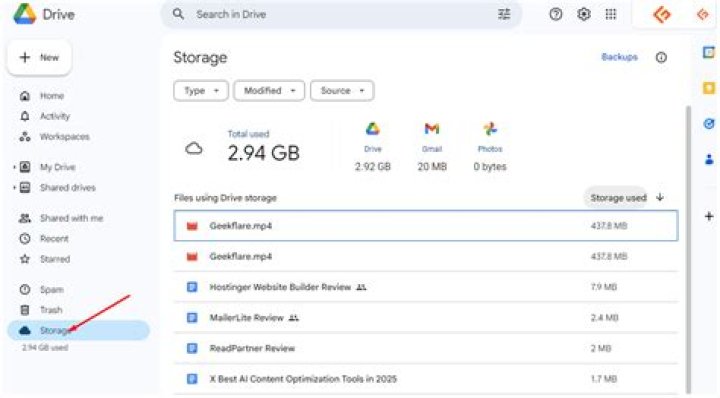Click the doc icon for MailerLite Review

[x=192, y=318]
